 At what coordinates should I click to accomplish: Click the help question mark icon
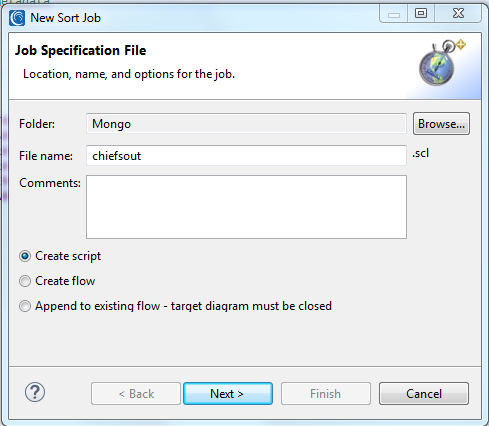point(35,392)
